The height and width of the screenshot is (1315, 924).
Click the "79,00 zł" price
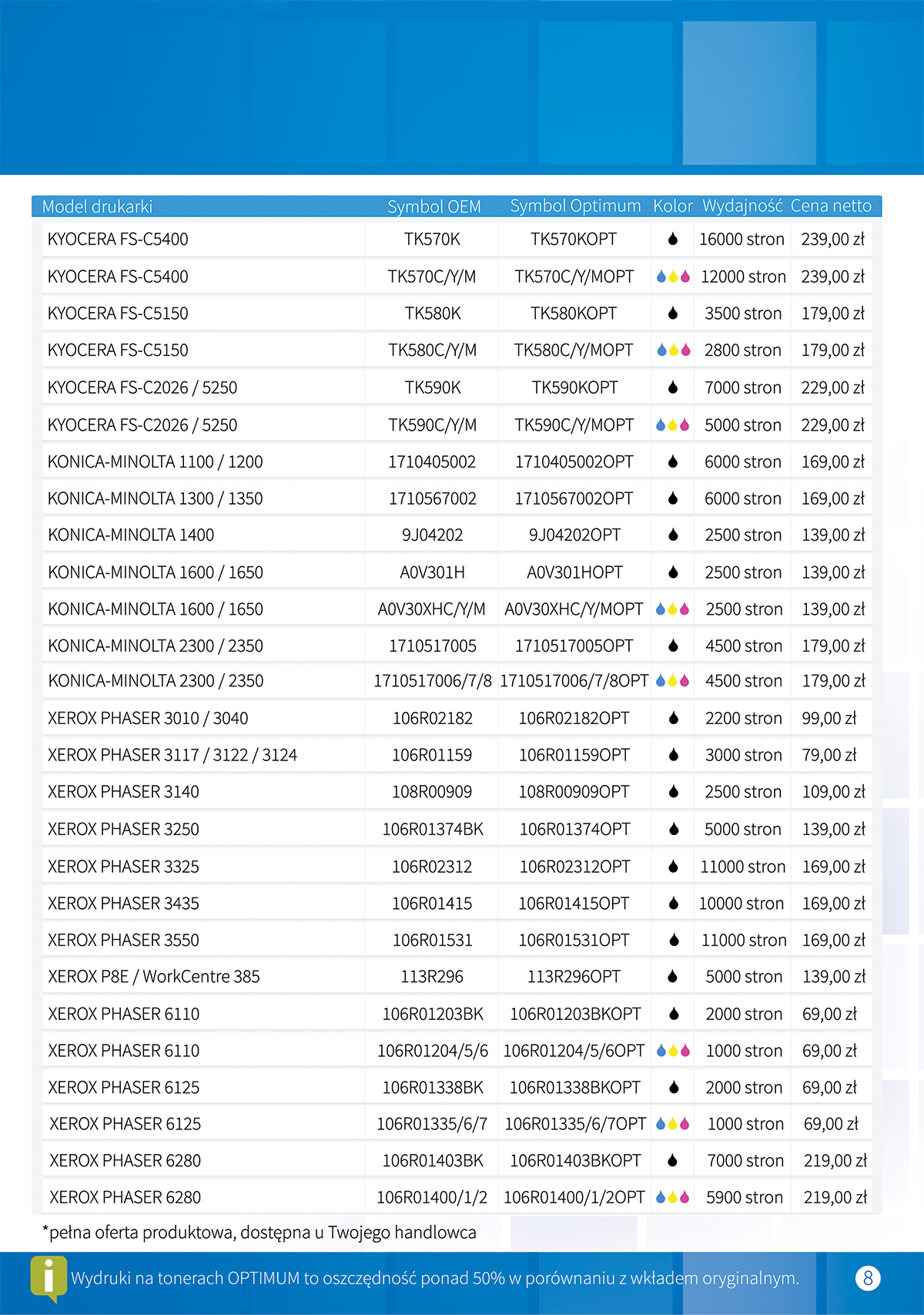829,756
